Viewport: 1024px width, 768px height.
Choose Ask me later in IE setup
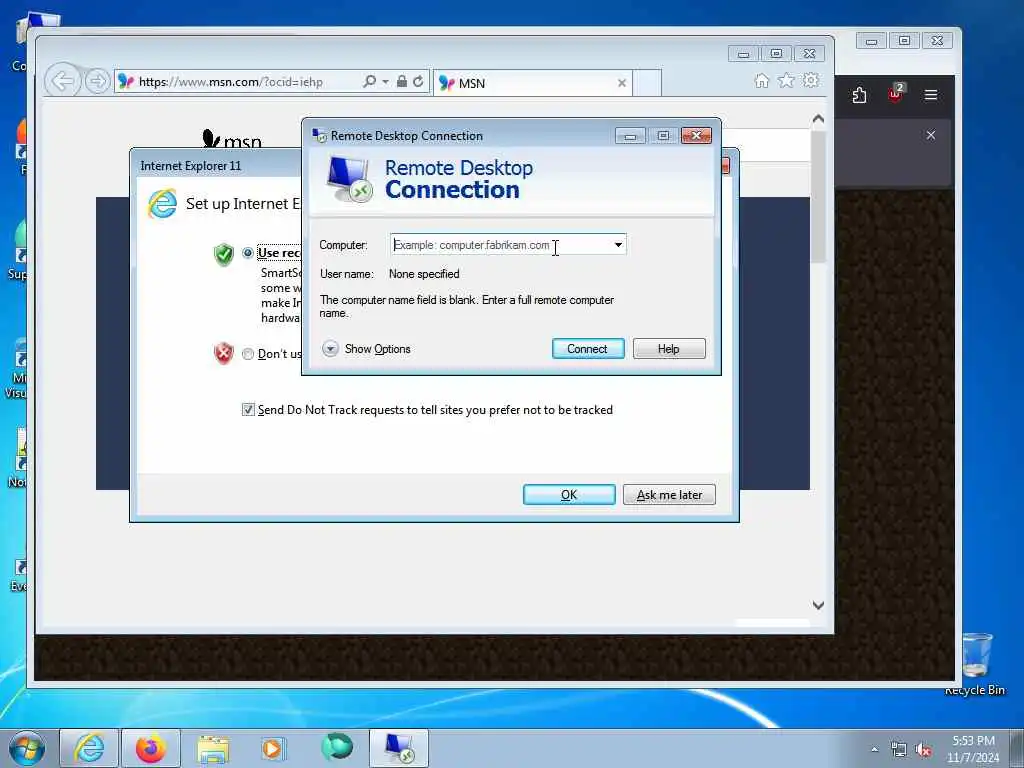coord(669,495)
